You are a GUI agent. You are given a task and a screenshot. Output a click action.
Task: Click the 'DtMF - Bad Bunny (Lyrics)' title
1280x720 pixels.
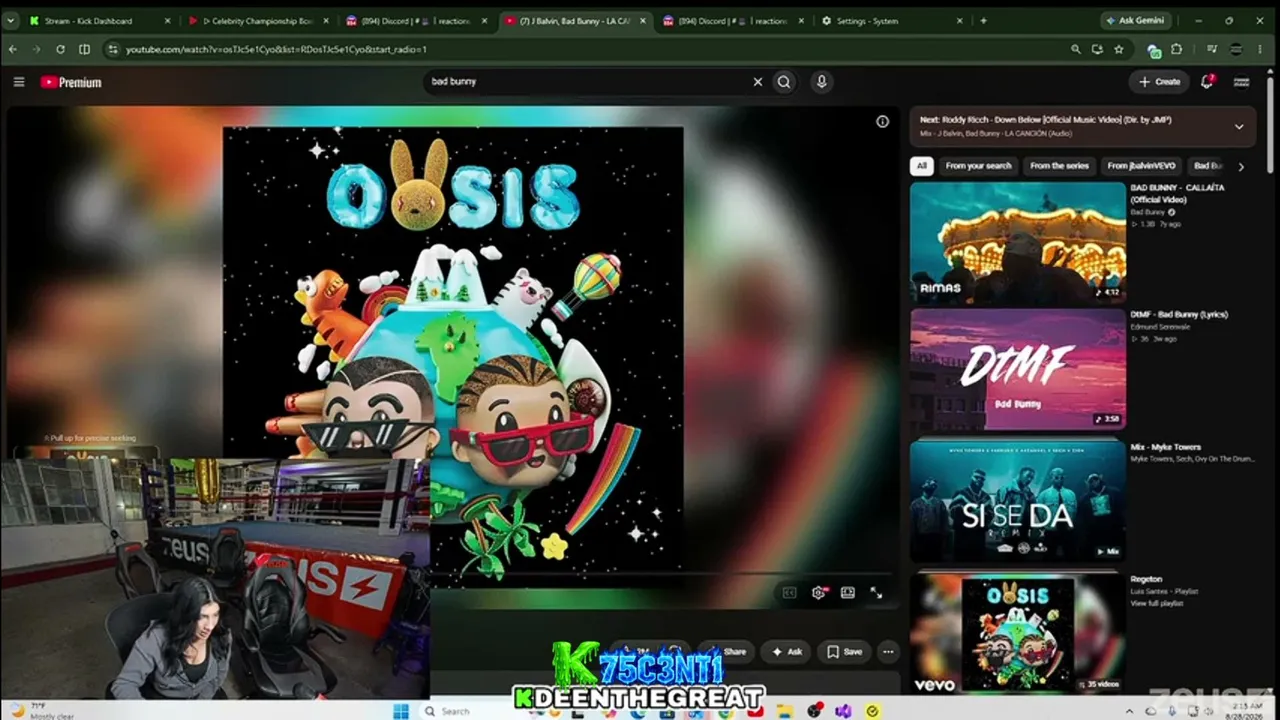tap(1179, 314)
